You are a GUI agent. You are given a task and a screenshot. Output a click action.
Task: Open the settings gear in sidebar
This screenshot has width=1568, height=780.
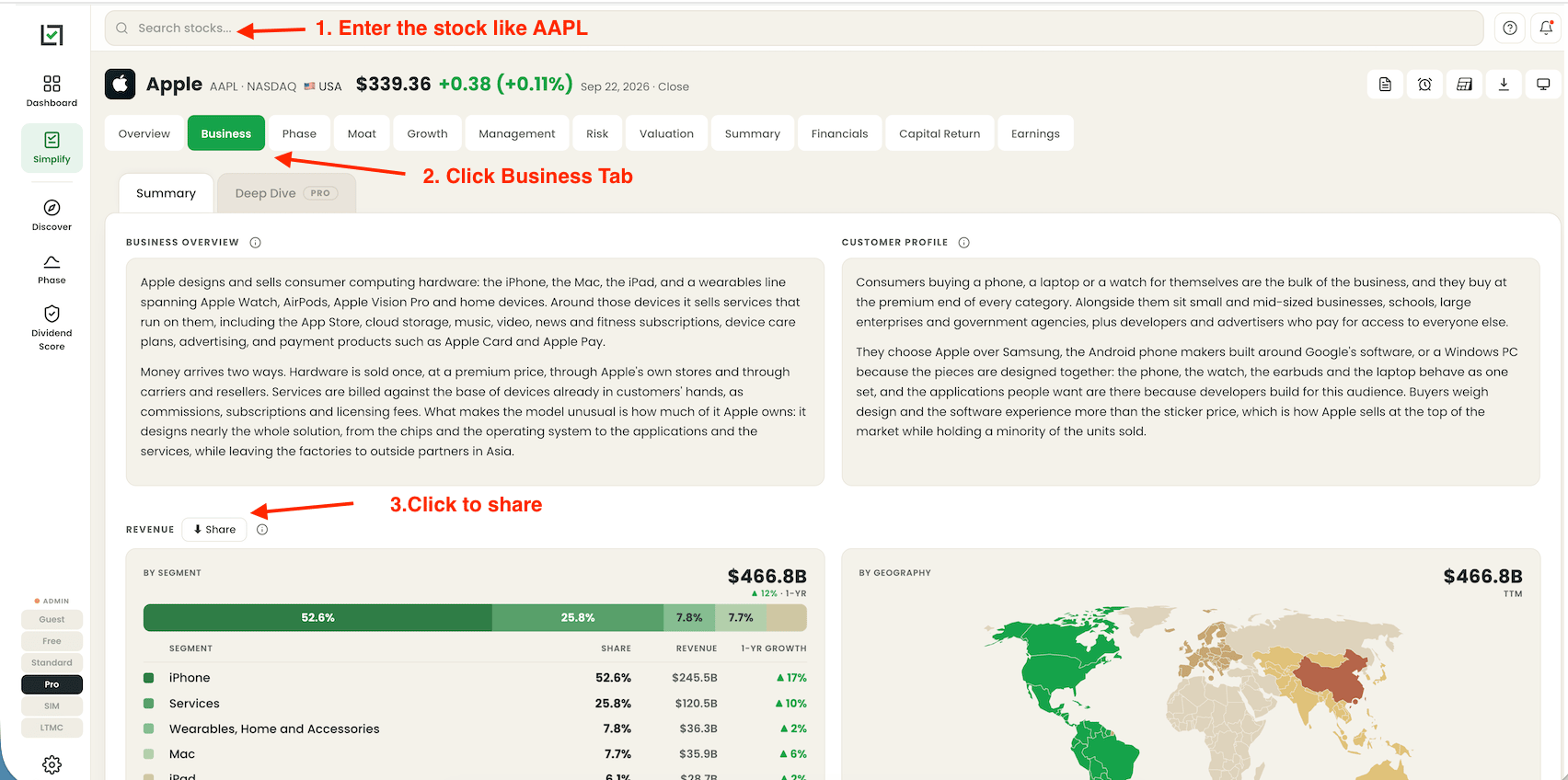pyautogui.click(x=52, y=764)
